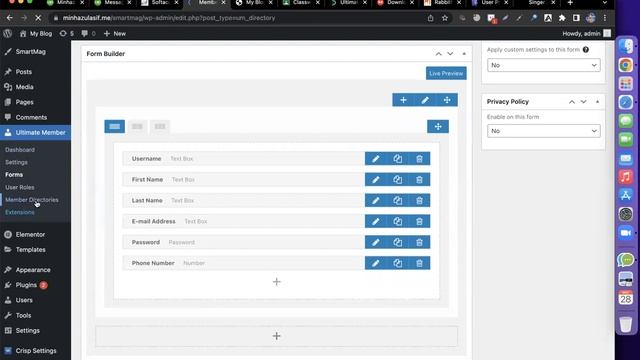Edit the Username field
Viewport: 640px width, 360px height.
pos(376,159)
